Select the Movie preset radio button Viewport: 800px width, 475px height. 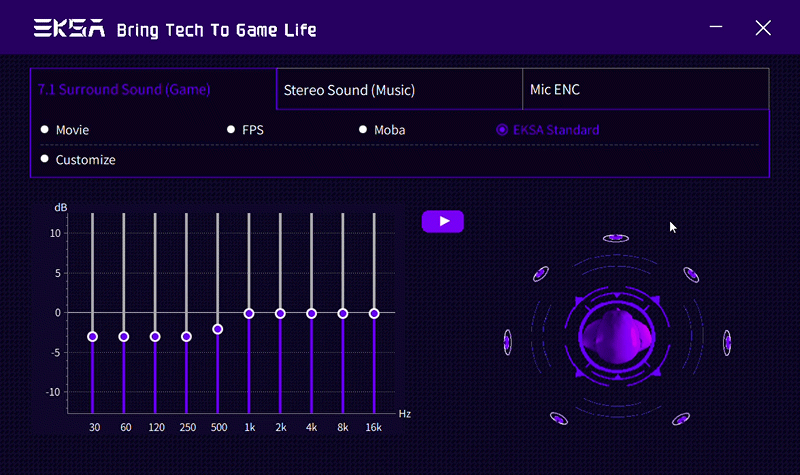pyautogui.click(x=45, y=130)
